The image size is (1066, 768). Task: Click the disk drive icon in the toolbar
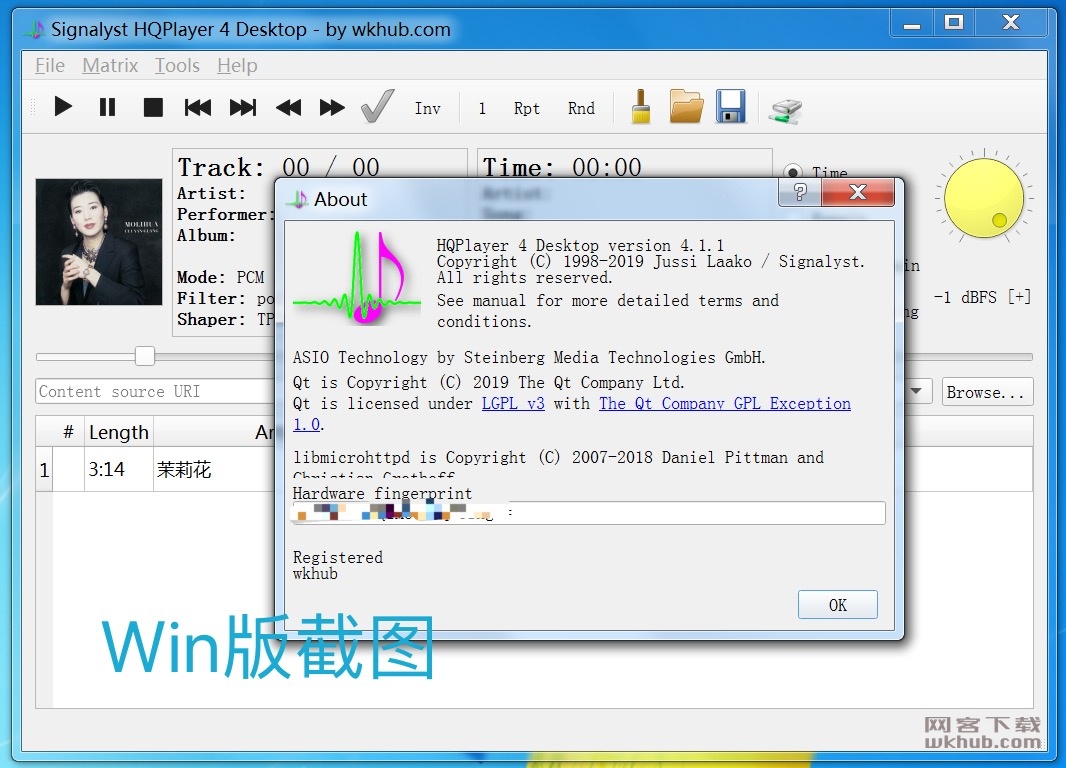785,111
